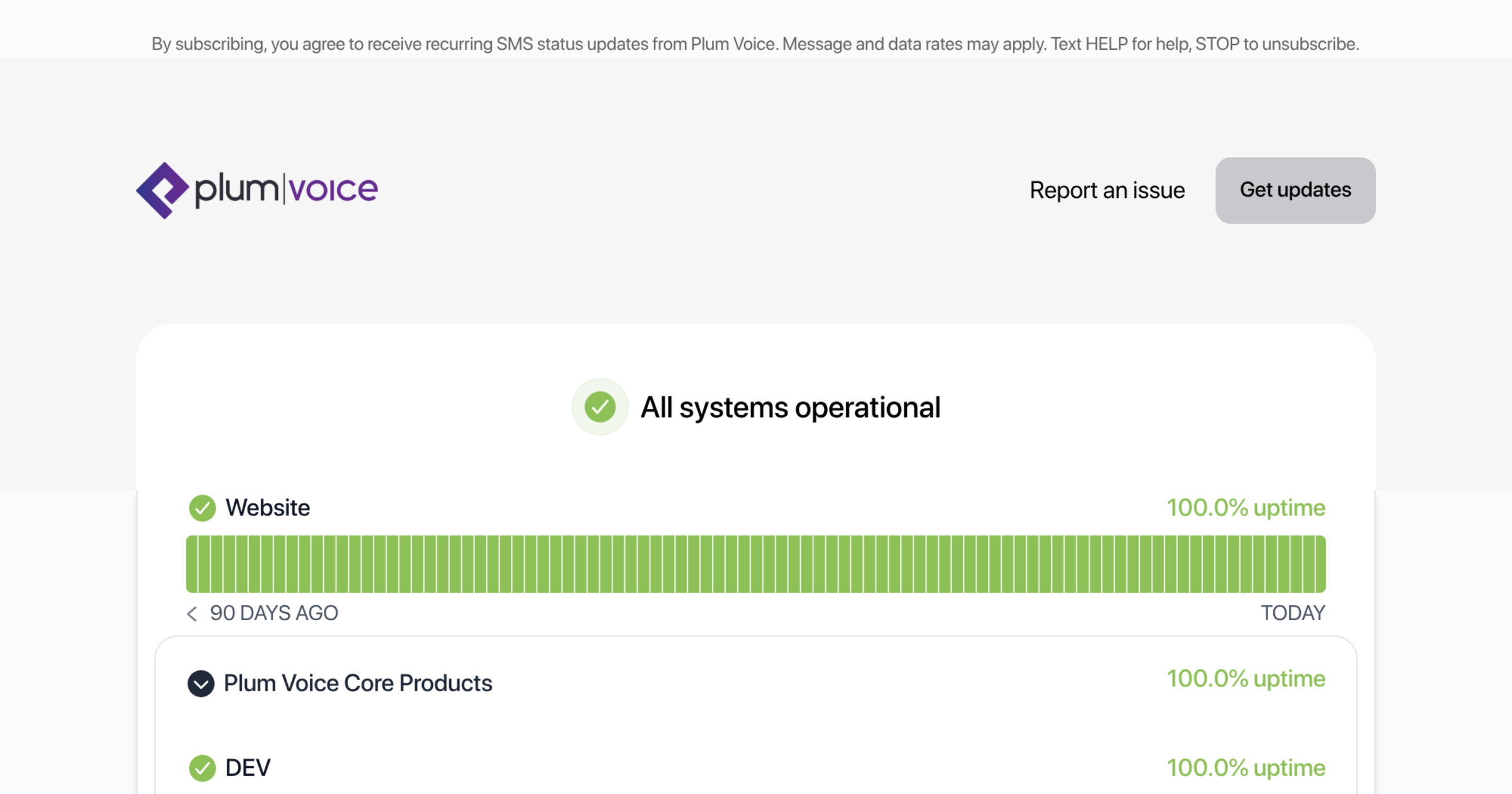Click the plum|voice wordmark text
This screenshot has height=794, width=1512.
coord(286,189)
